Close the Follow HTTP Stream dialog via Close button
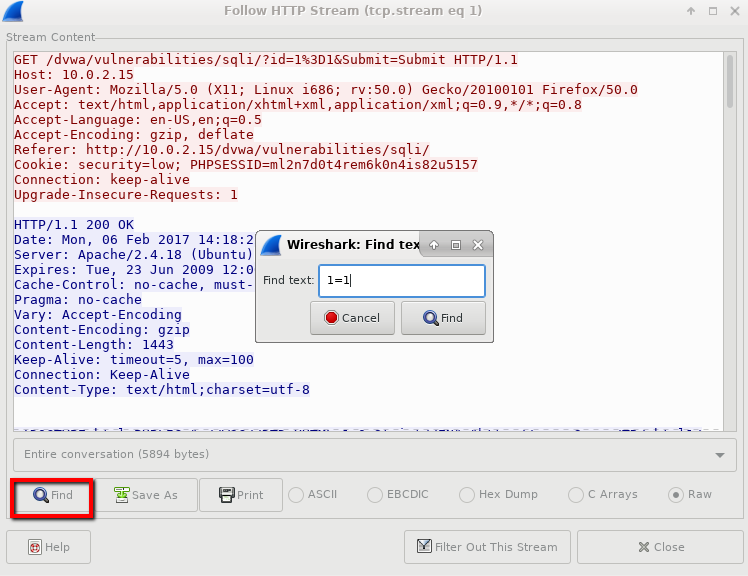The height and width of the screenshot is (576, 748). click(661, 547)
